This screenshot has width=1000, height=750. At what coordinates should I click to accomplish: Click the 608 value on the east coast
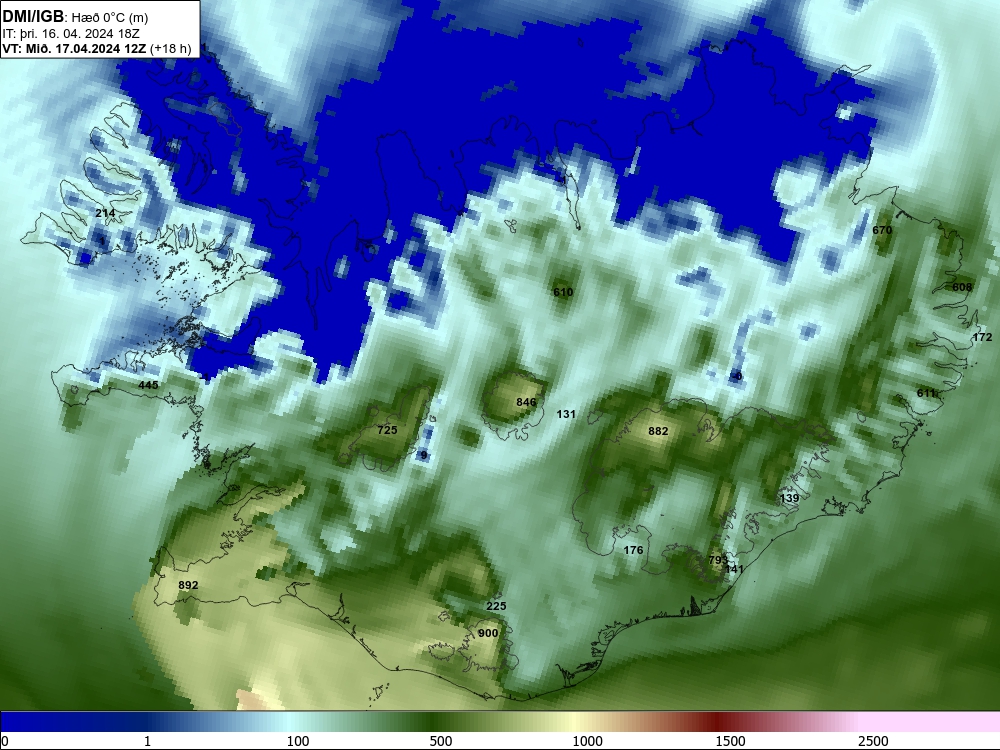[x=962, y=287]
